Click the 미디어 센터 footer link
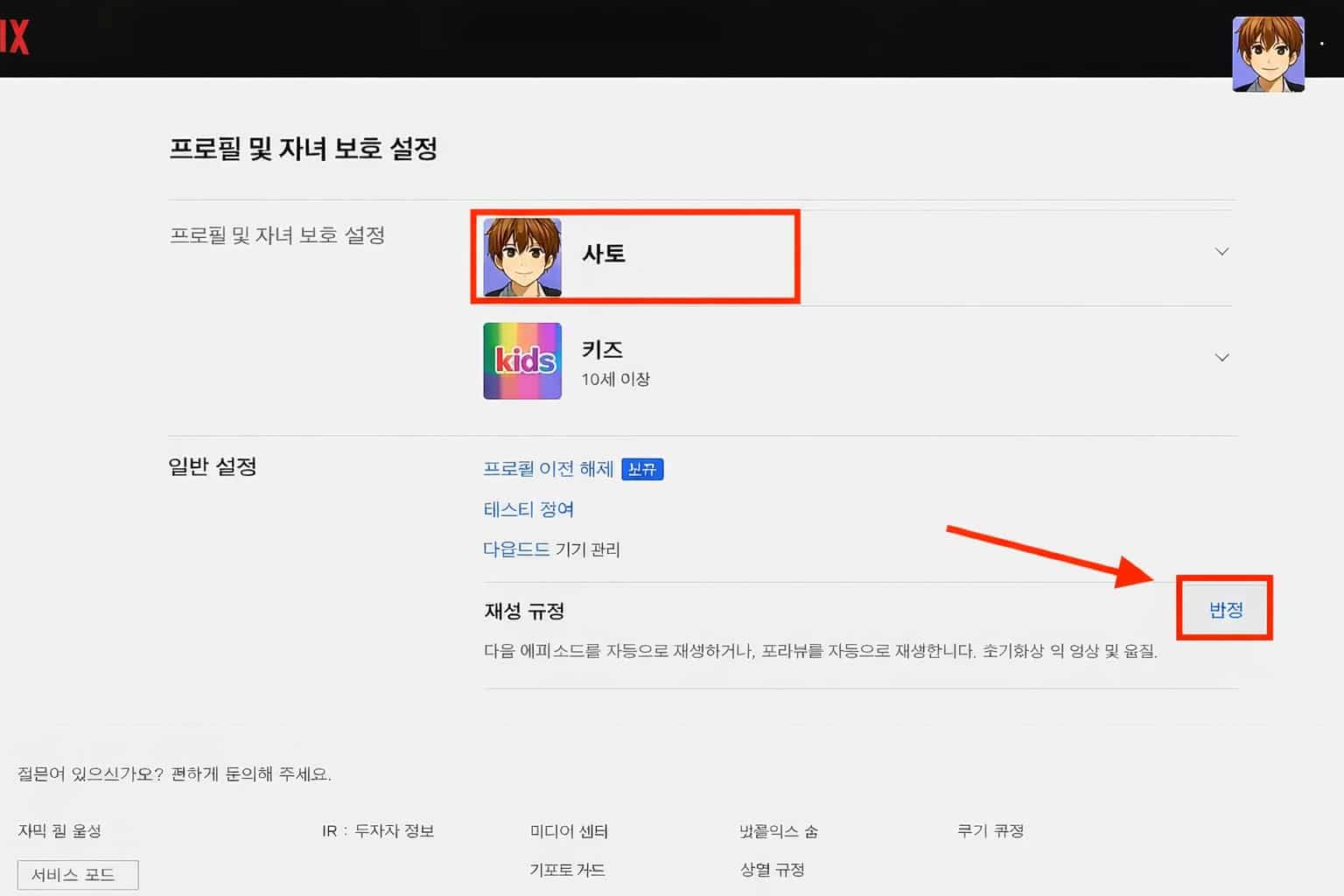The width and height of the screenshot is (1344, 896). coord(568,831)
